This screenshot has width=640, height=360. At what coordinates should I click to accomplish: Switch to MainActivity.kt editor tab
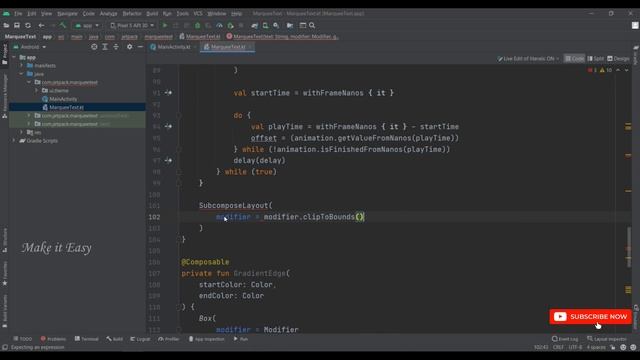(173, 47)
